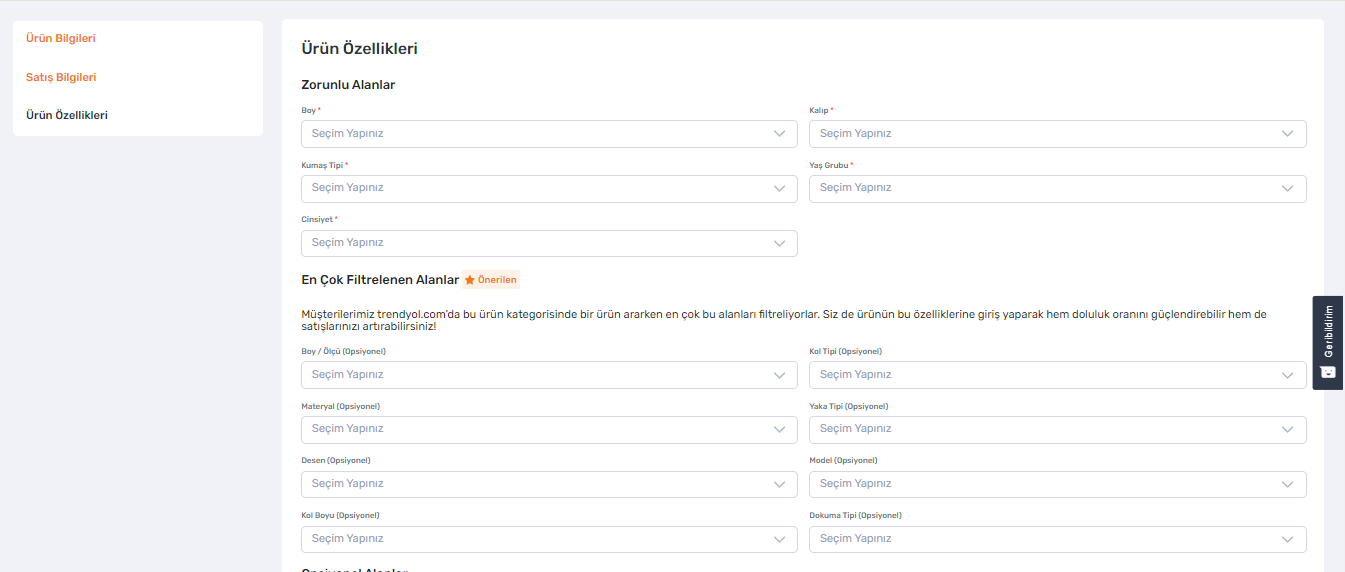Open the Cinsiyet dropdown

[x=549, y=243]
